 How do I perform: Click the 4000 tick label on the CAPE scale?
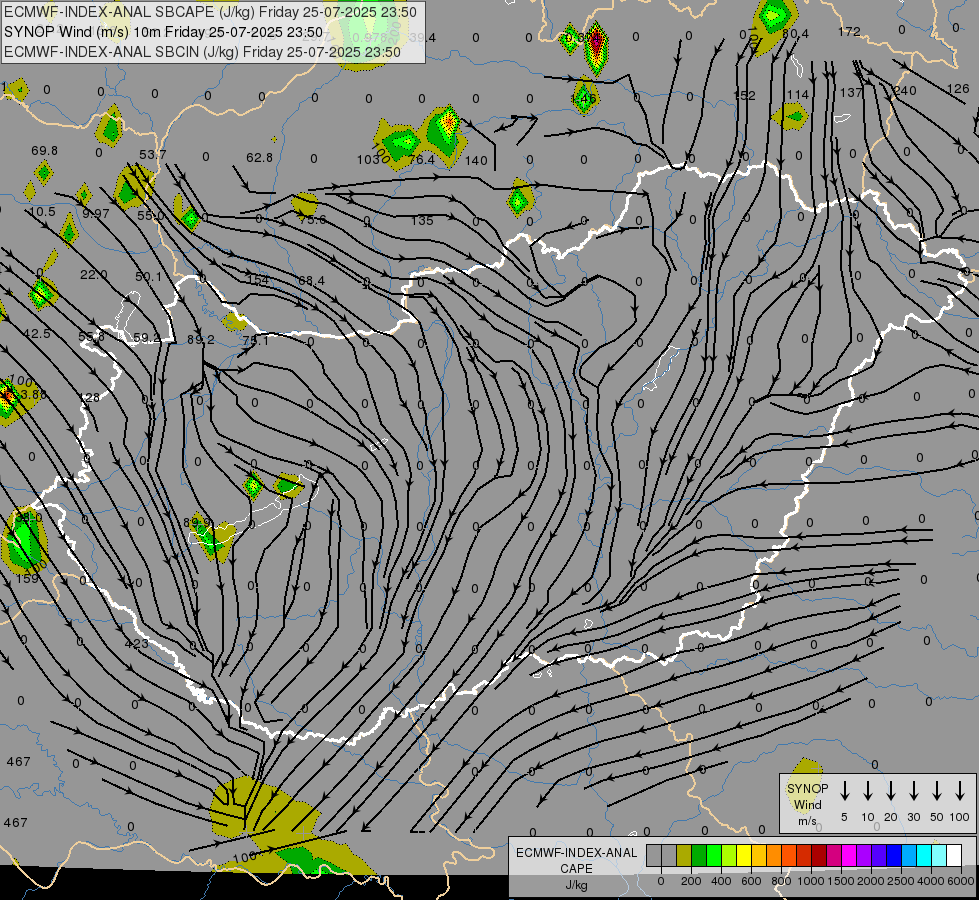[930, 881]
